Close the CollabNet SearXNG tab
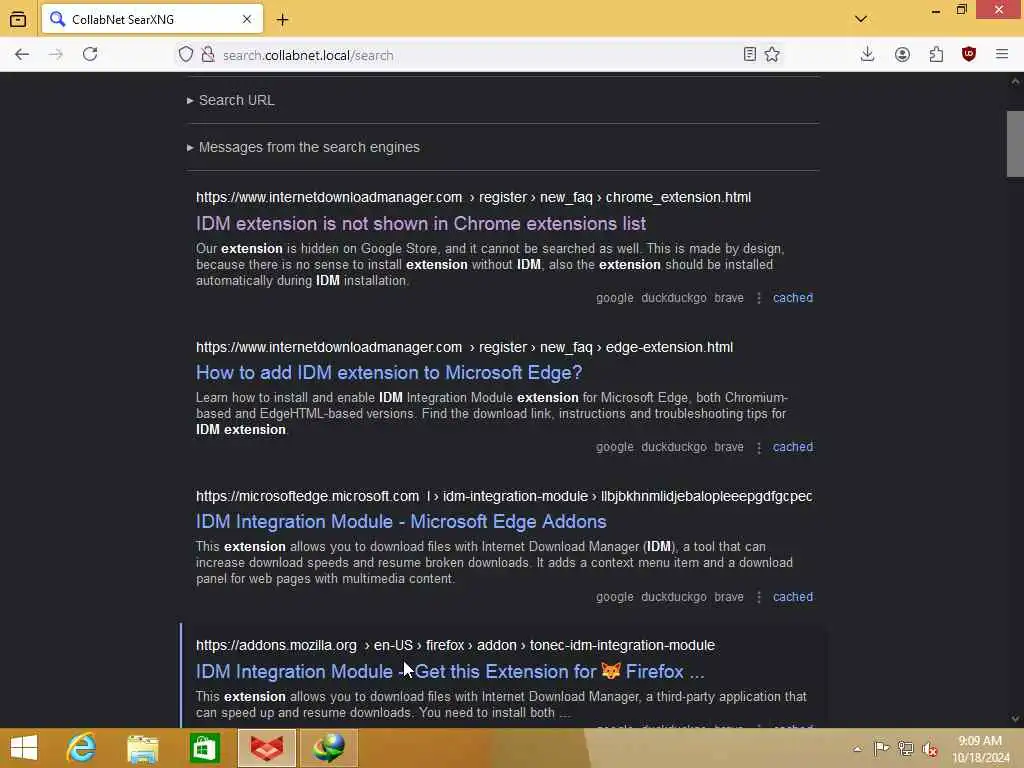1024x768 pixels. point(247,20)
